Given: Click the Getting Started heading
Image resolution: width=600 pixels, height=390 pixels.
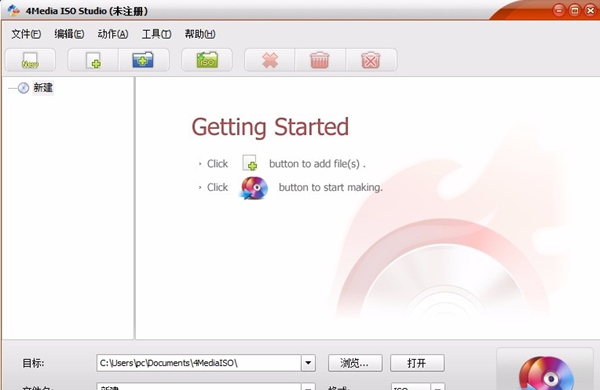Looking at the screenshot, I should tap(270, 127).
